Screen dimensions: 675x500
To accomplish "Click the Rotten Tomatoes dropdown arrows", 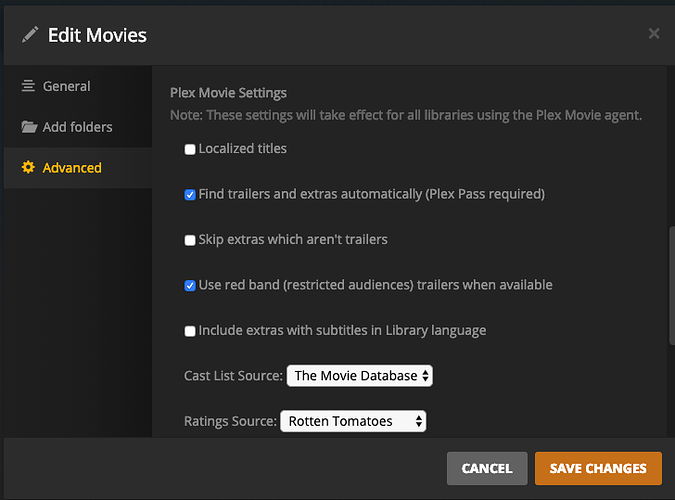I will [418, 421].
